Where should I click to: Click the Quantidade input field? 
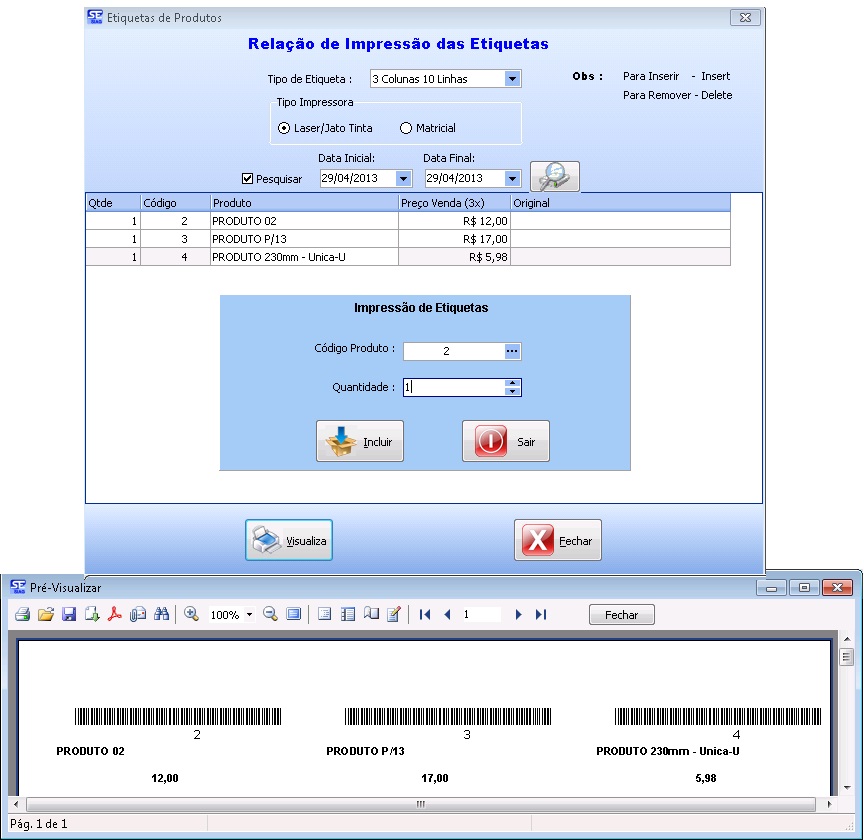pos(452,387)
